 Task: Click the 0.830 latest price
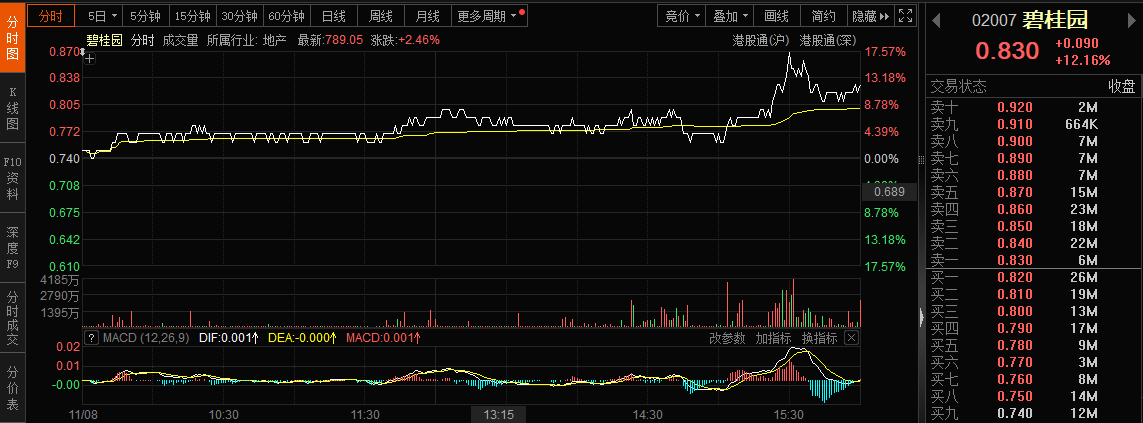click(x=1007, y=51)
